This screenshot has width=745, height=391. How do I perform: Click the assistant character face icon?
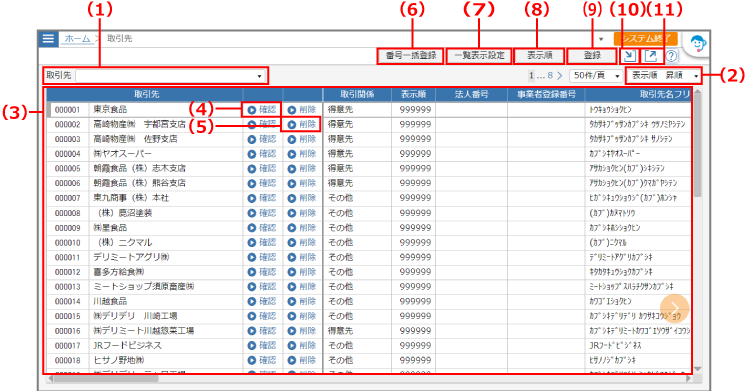697,44
